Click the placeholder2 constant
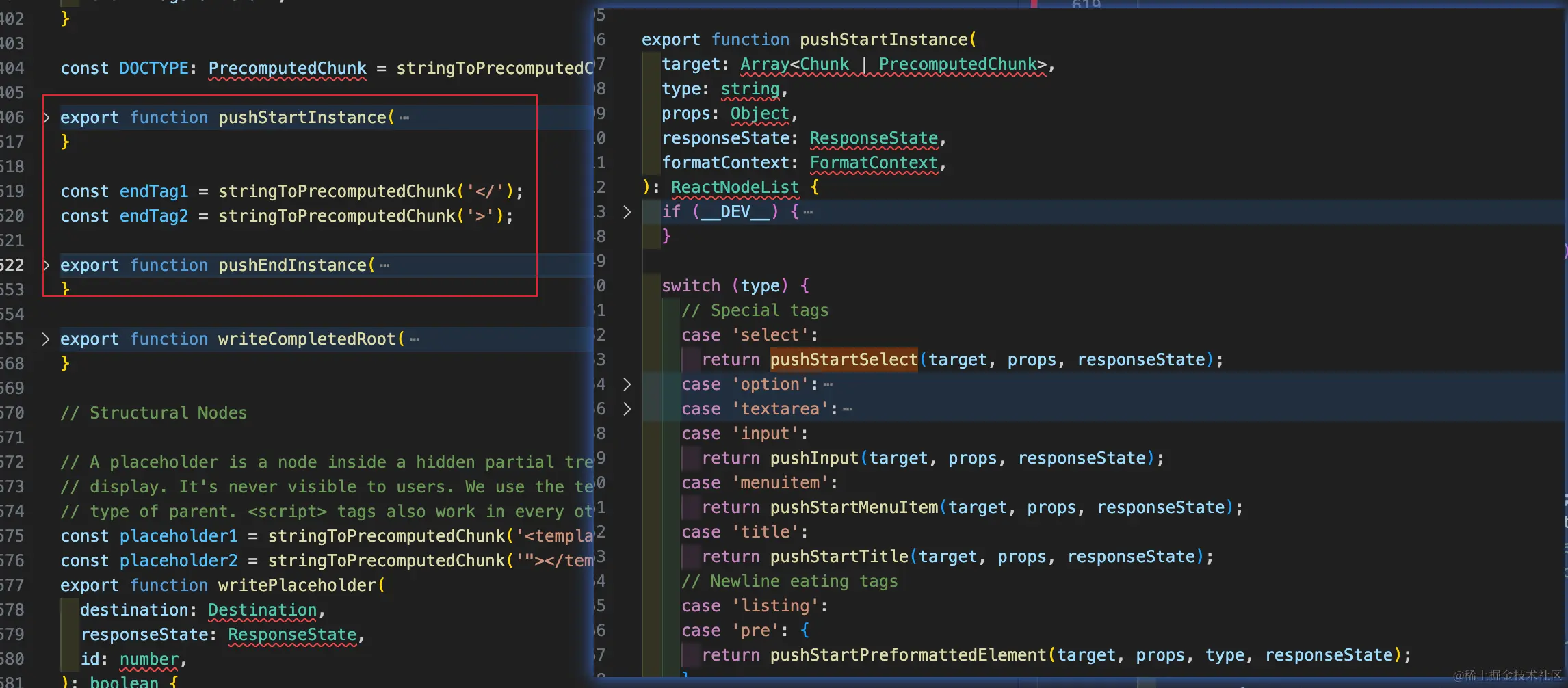The width and height of the screenshot is (1568, 688). pyautogui.click(x=179, y=561)
